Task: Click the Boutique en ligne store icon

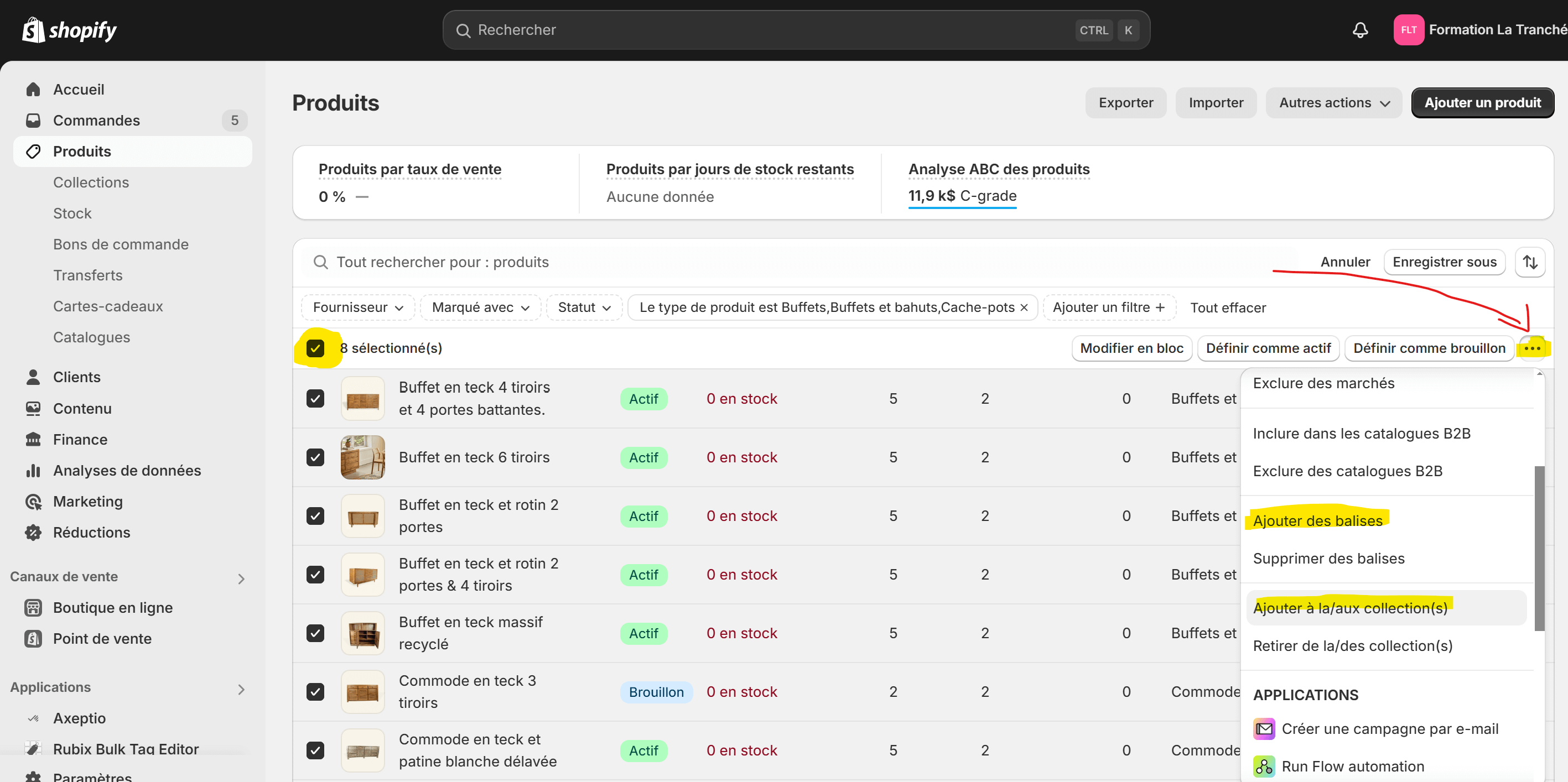Action: pyautogui.click(x=33, y=607)
